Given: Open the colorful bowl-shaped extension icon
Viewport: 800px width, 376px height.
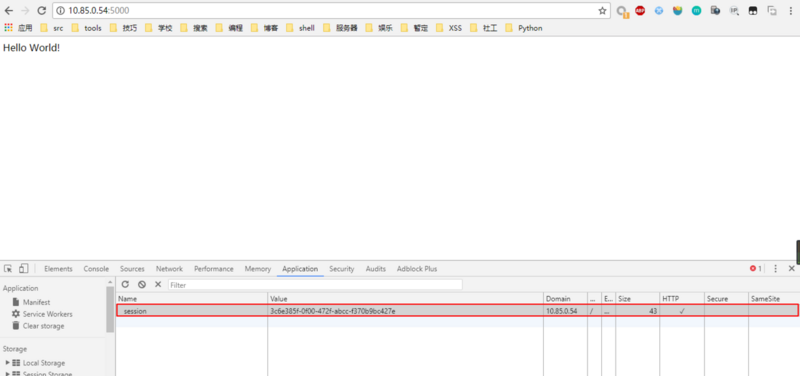Looking at the screenshot, I should (678, 11).
